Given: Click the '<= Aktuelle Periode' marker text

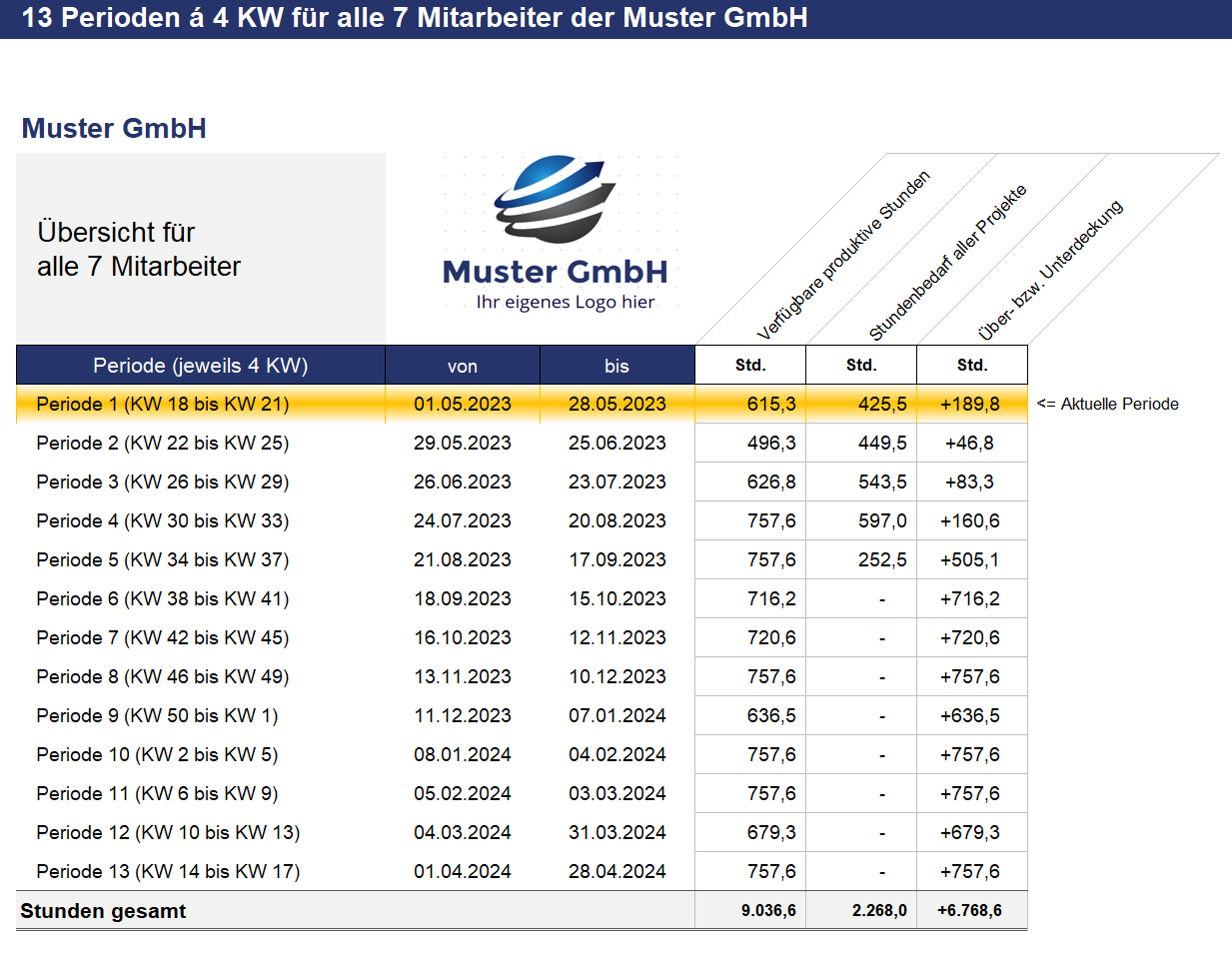Looking at the screenshot, I should pos(1108,404).
